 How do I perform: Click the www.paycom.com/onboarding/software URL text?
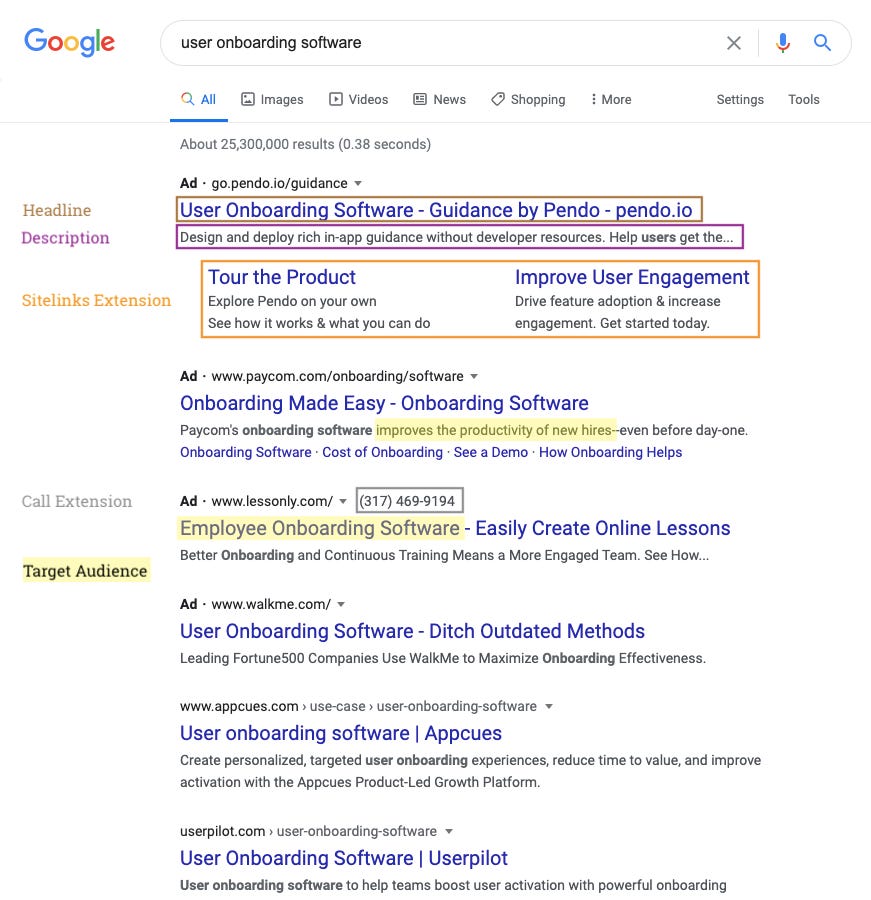338,376
